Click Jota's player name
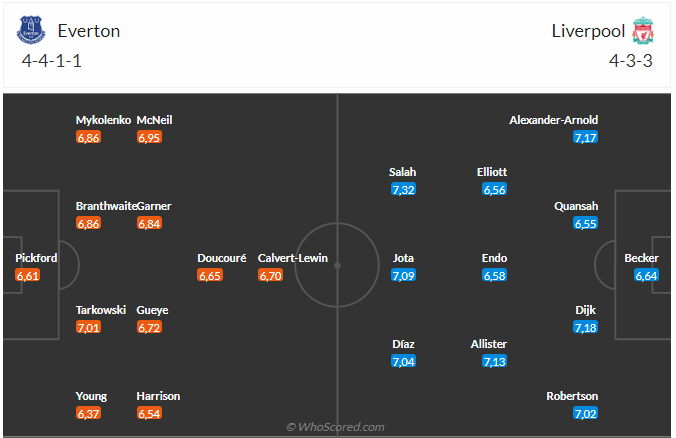This screenshot has width=676, height=438. point(403,258)
